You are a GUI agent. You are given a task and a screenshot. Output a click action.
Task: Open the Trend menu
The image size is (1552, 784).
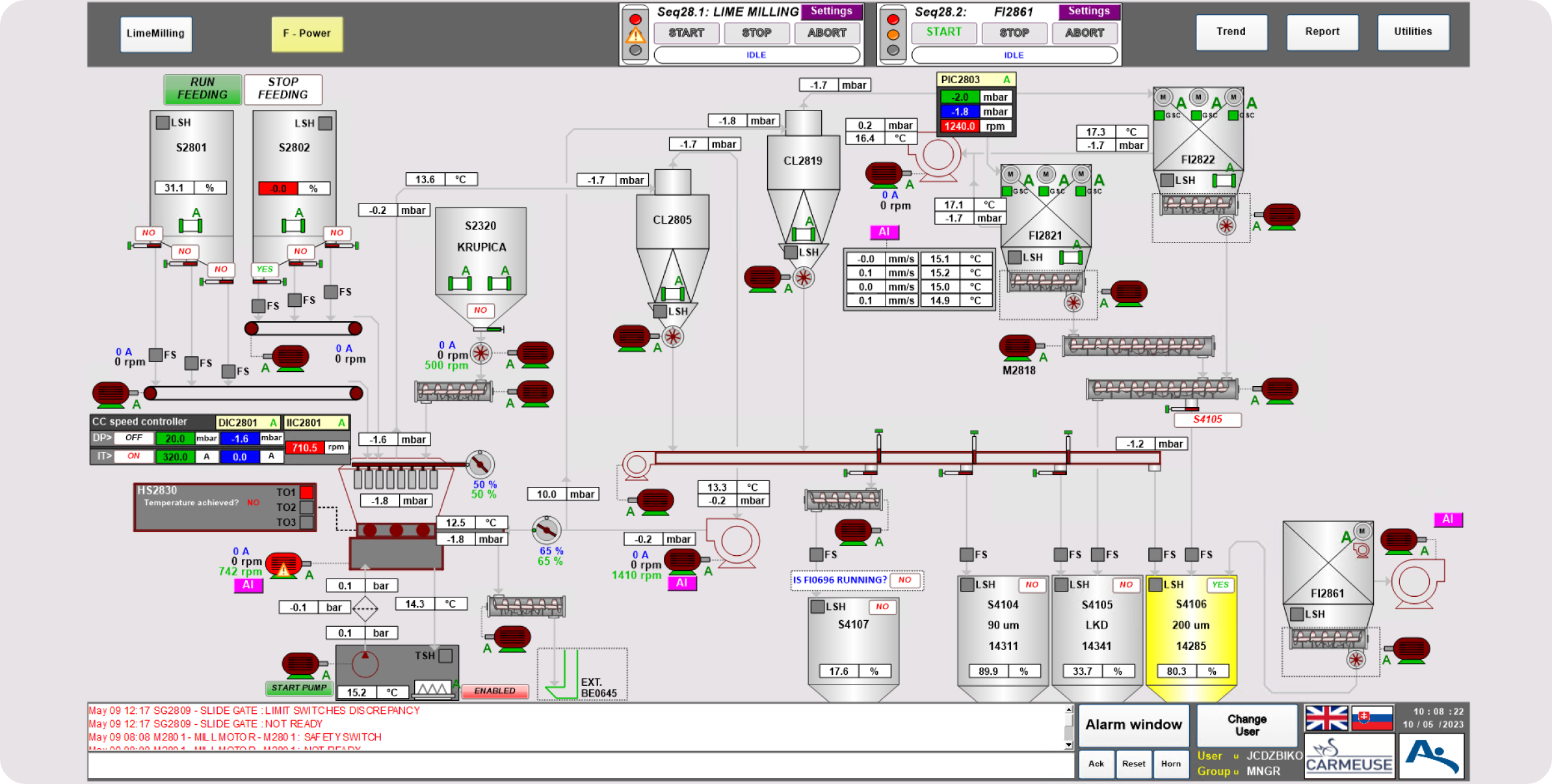coord(1231,32)
